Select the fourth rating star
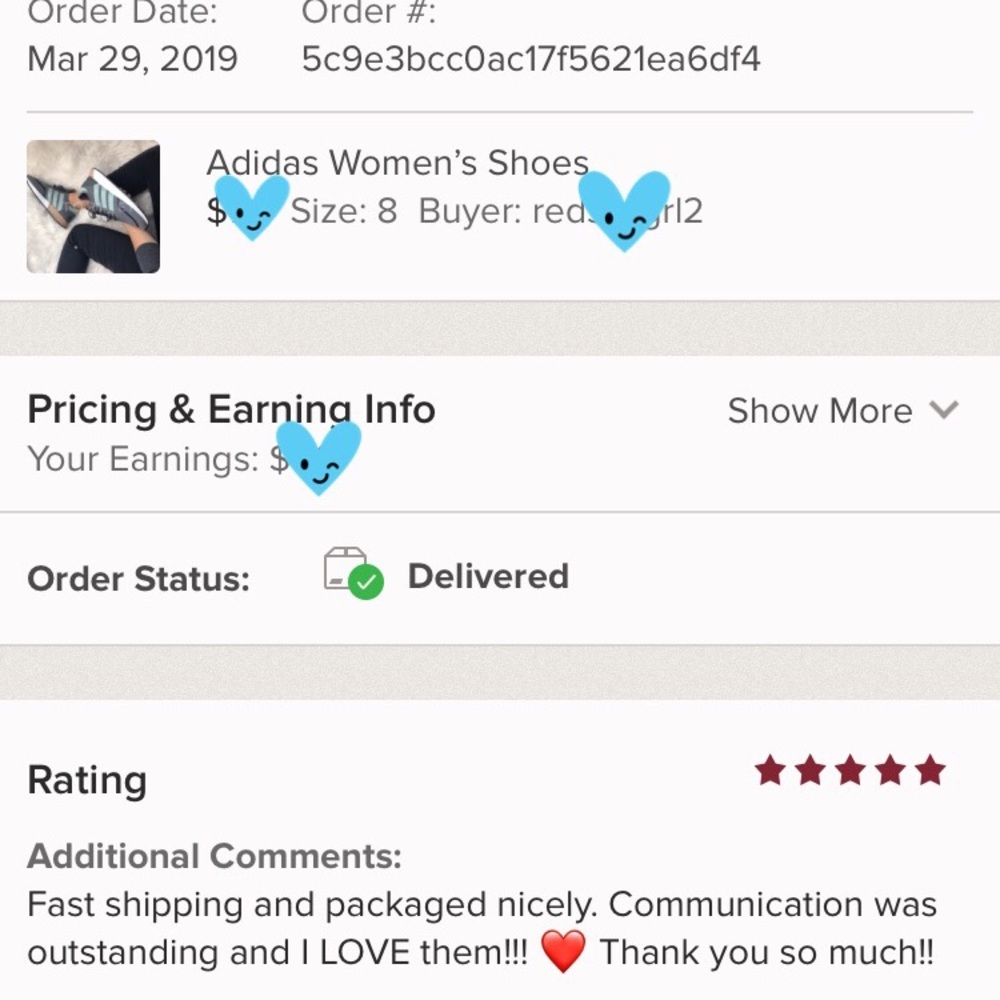Image resolution: width=1000 pixels, height=1000 pixels. coord(891,770)
